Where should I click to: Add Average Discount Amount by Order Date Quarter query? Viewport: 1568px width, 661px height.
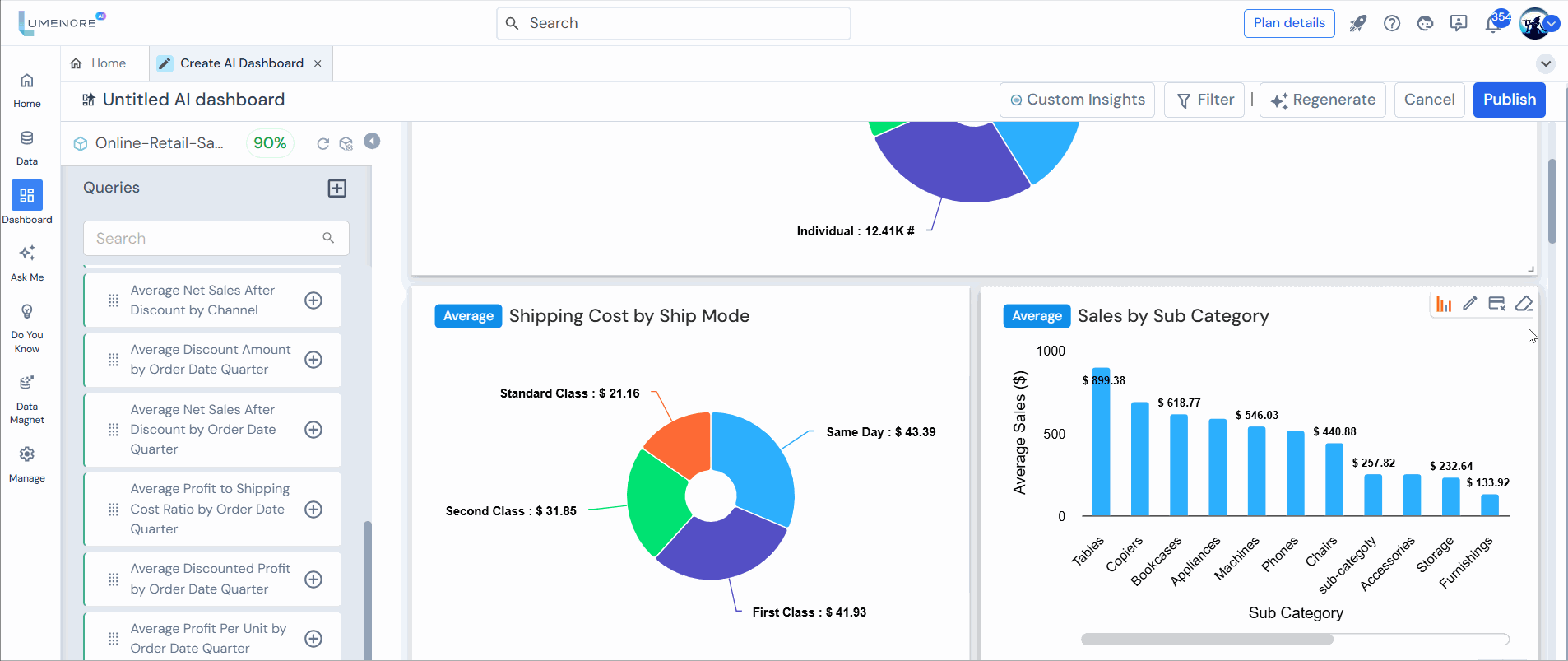(x=313, y=360)
